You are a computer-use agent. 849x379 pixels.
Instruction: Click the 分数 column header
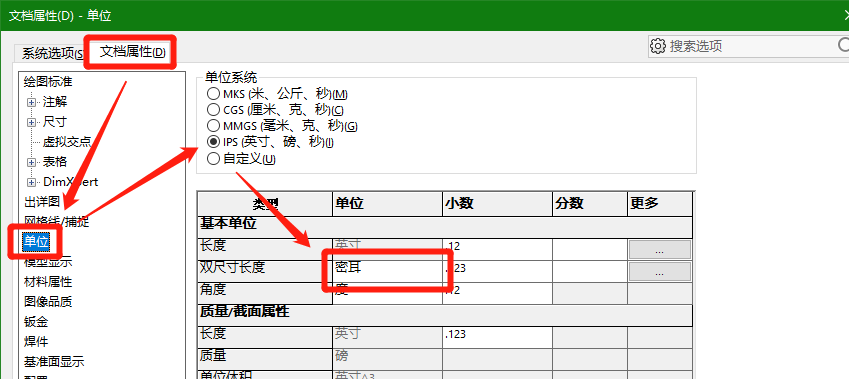click(590, 203)
